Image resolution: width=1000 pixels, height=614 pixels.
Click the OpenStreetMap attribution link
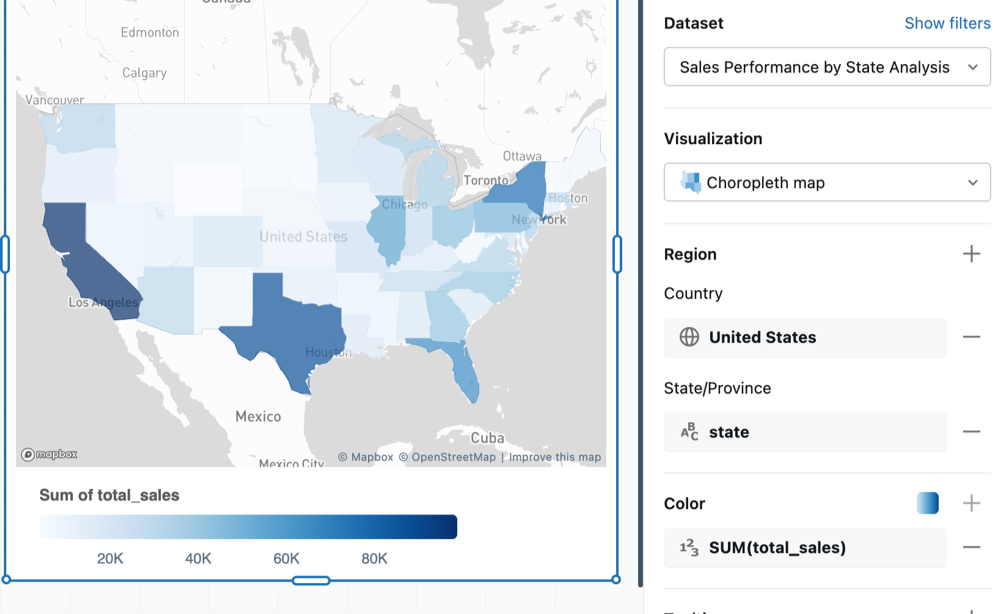(449, 456)
